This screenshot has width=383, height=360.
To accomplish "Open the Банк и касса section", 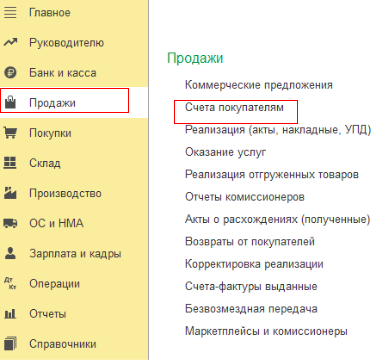I will tap(63, 73).
